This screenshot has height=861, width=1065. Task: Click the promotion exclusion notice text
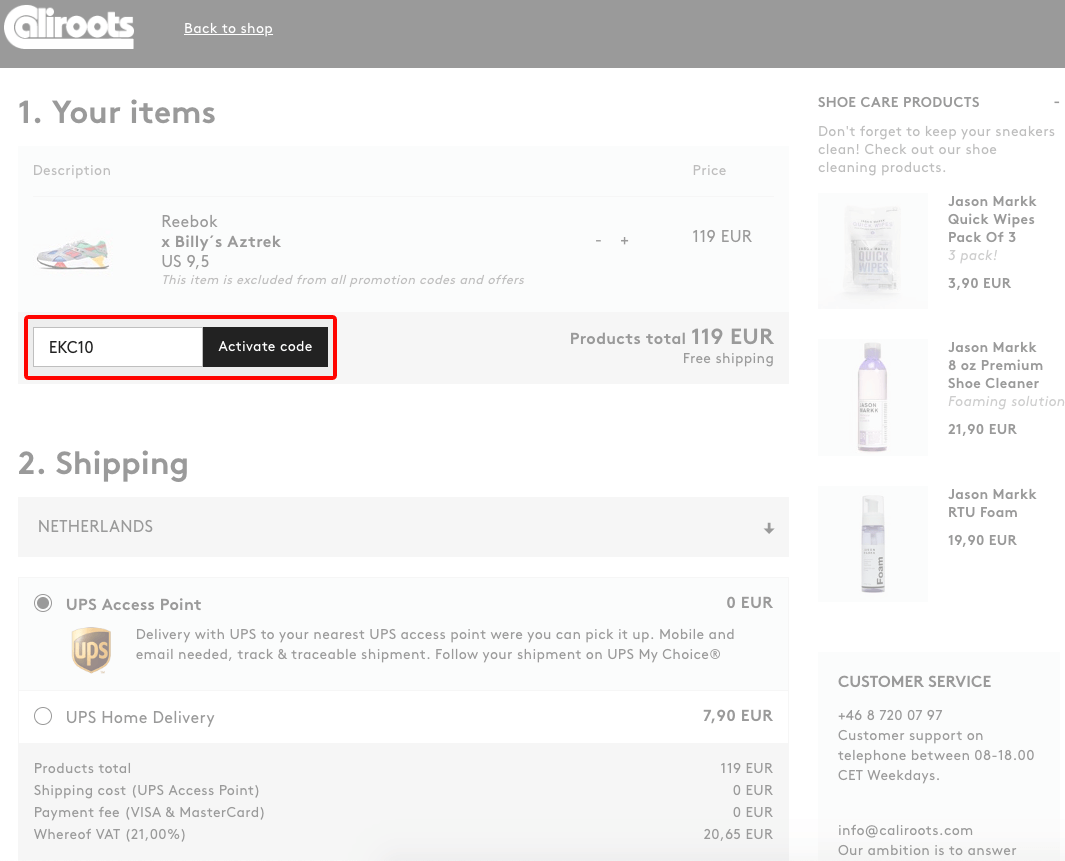point(343,280)
